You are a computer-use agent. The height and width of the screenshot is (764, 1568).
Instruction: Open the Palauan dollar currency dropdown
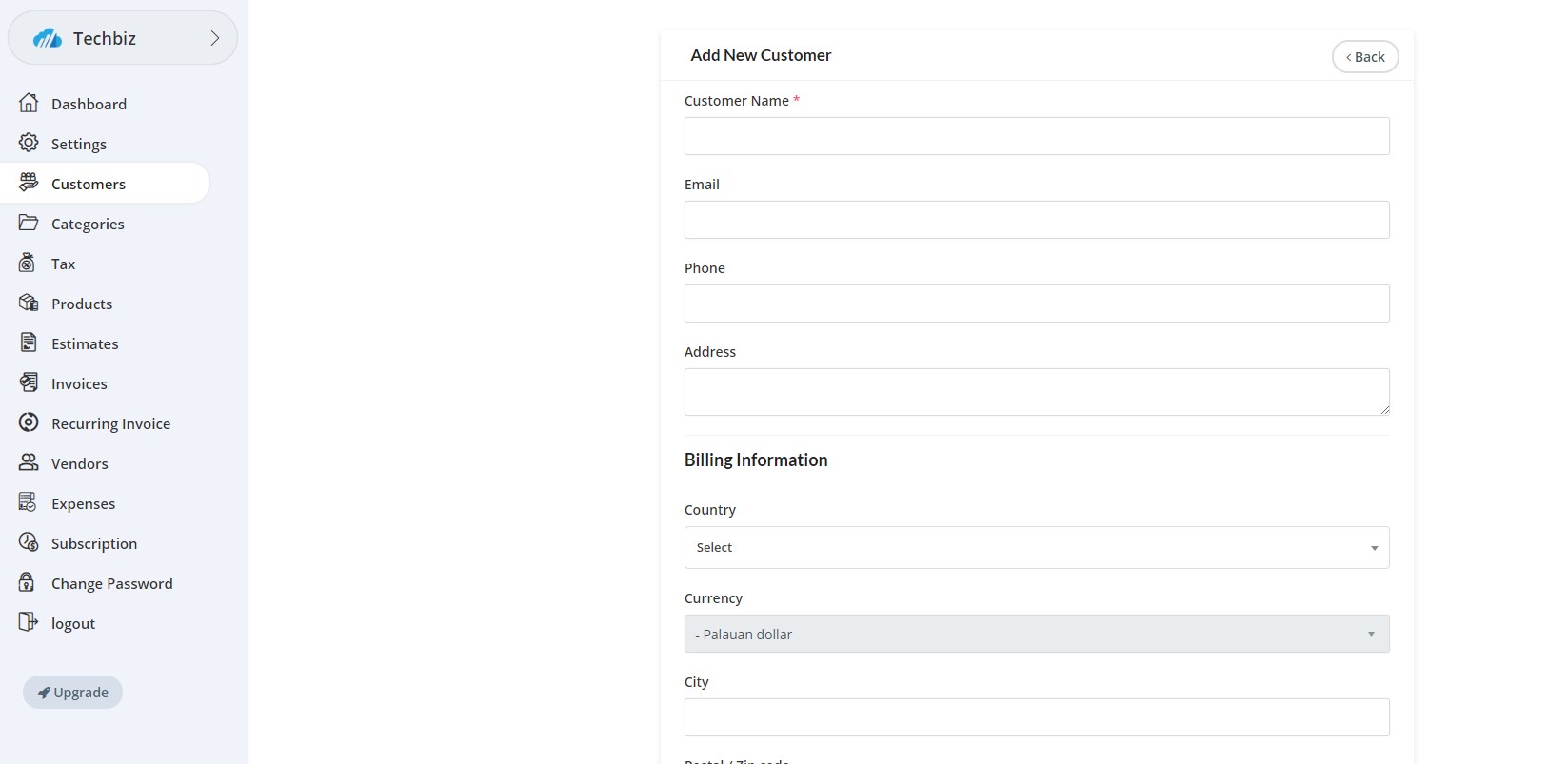pos(1036,635)
